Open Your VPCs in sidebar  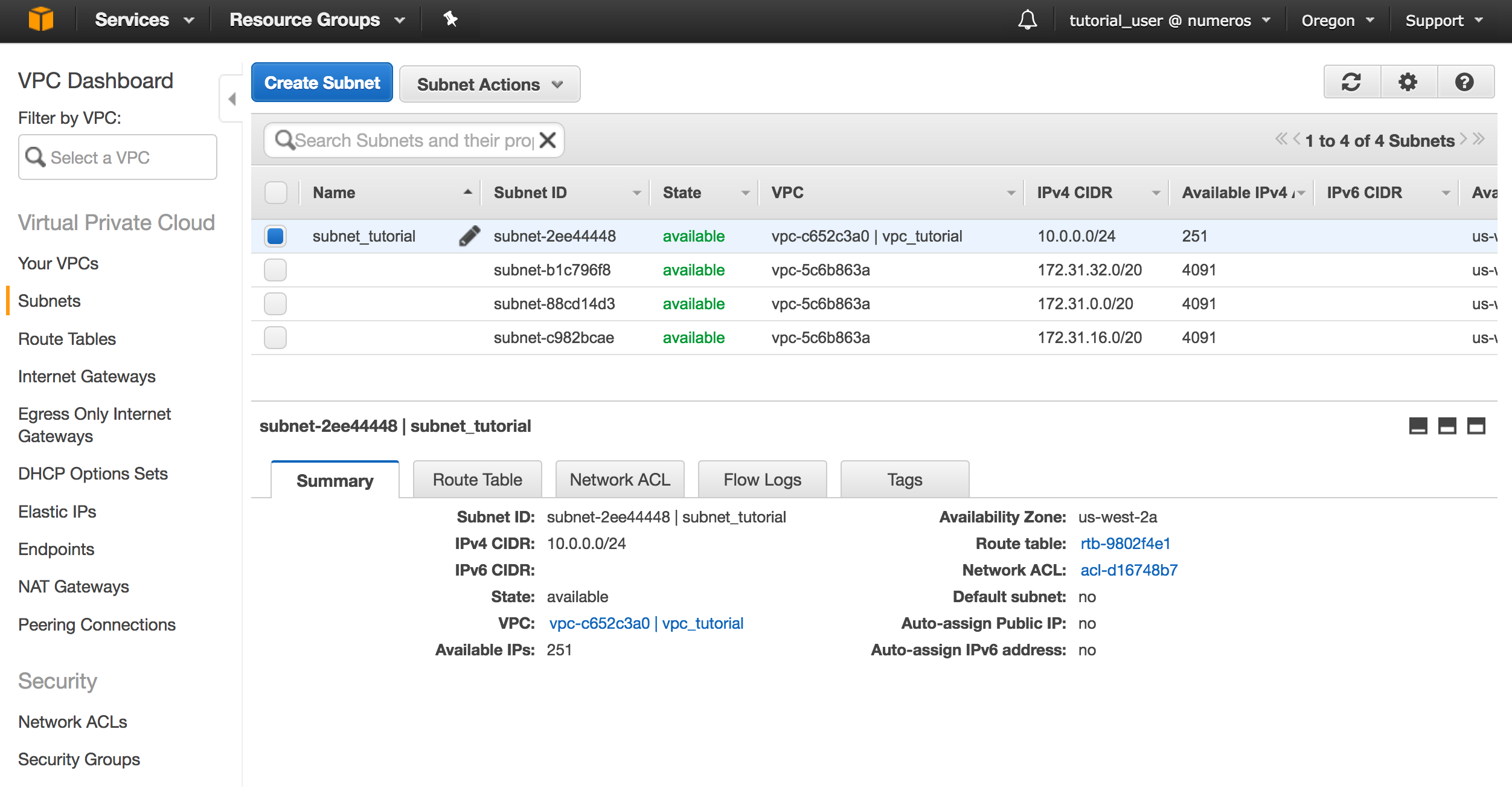pos(59,263)
